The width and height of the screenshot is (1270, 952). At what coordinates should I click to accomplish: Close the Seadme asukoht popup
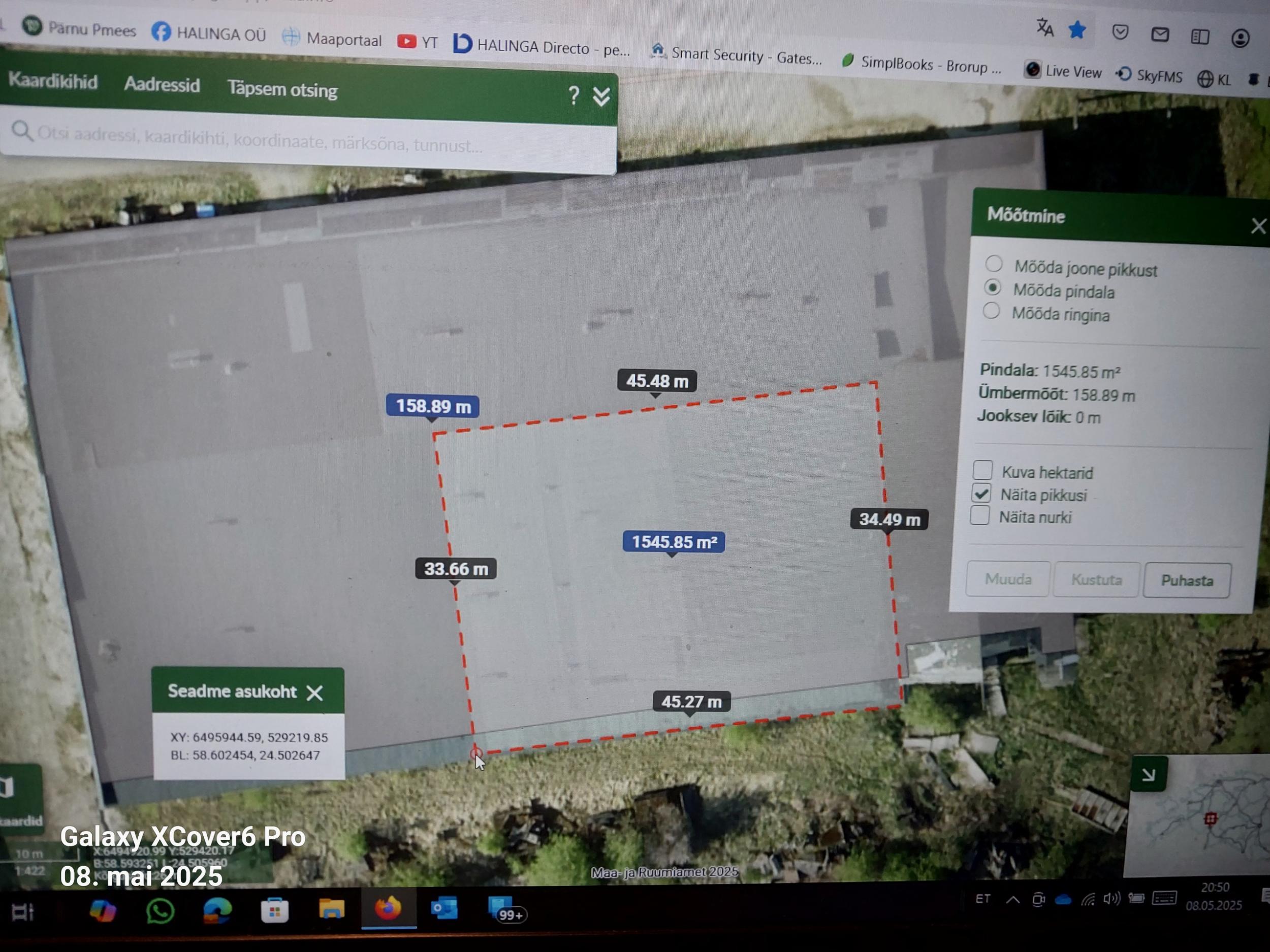point(314,693)
